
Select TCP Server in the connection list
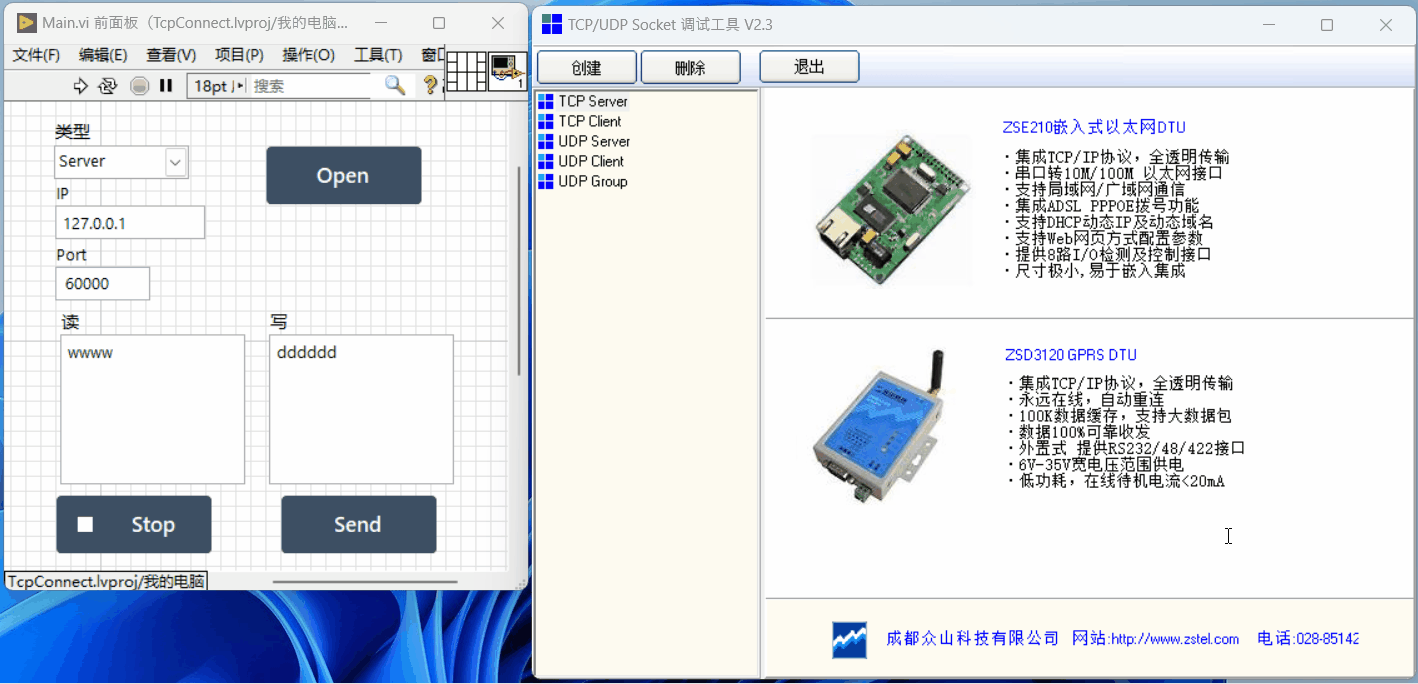coord(594,101)
